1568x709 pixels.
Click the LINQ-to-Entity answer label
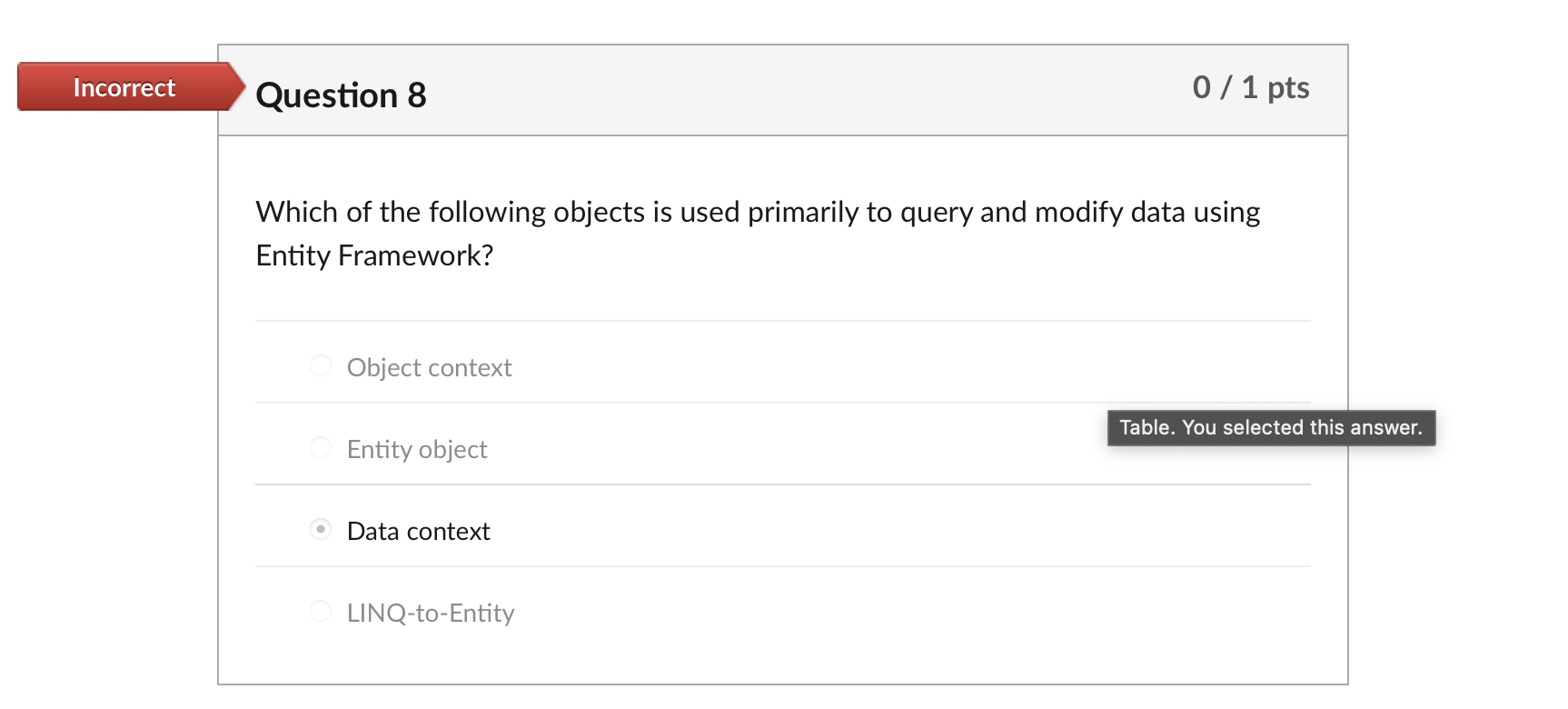431,612
